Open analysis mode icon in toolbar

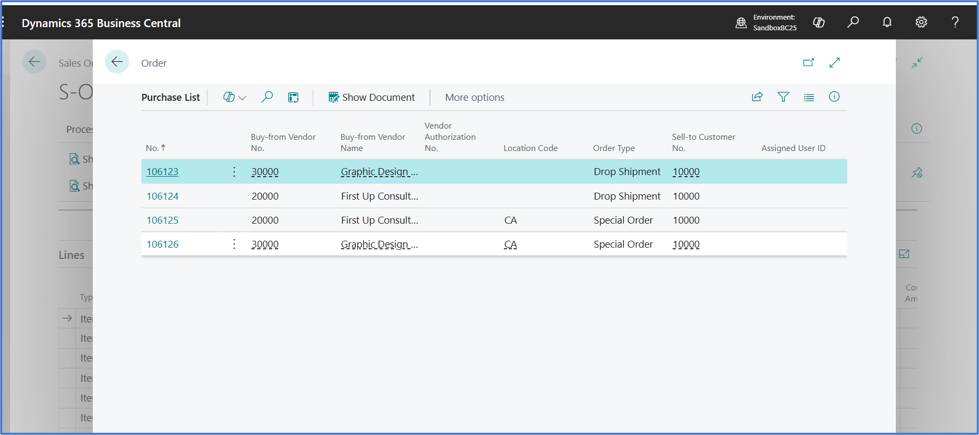pyautogui.click(x=293, y=97)
